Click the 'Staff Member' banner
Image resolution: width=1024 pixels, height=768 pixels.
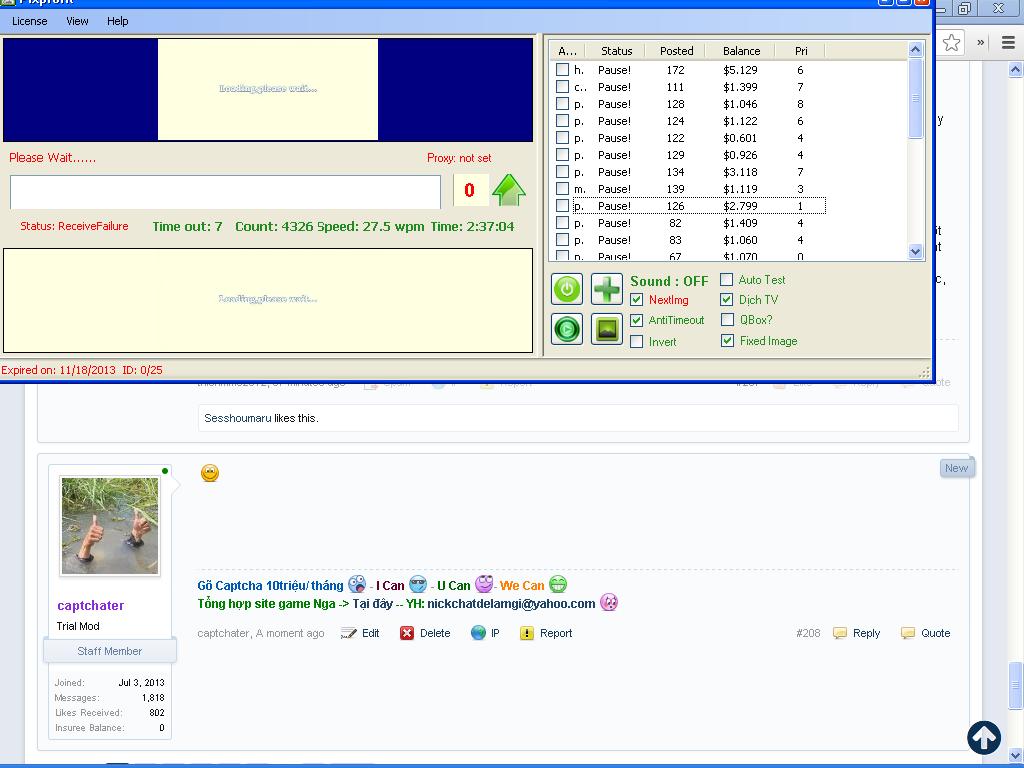click(x=110, y=651)
